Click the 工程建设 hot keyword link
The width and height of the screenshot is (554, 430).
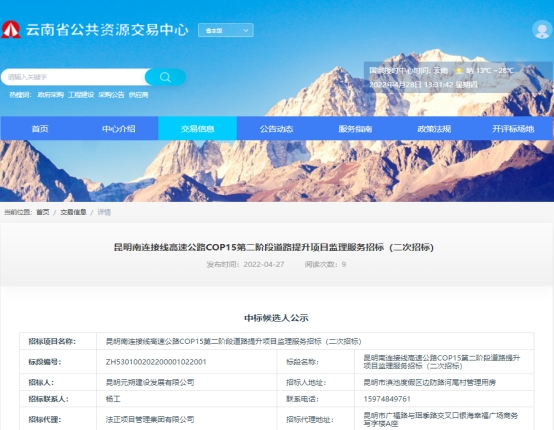[x=81, y=95]
